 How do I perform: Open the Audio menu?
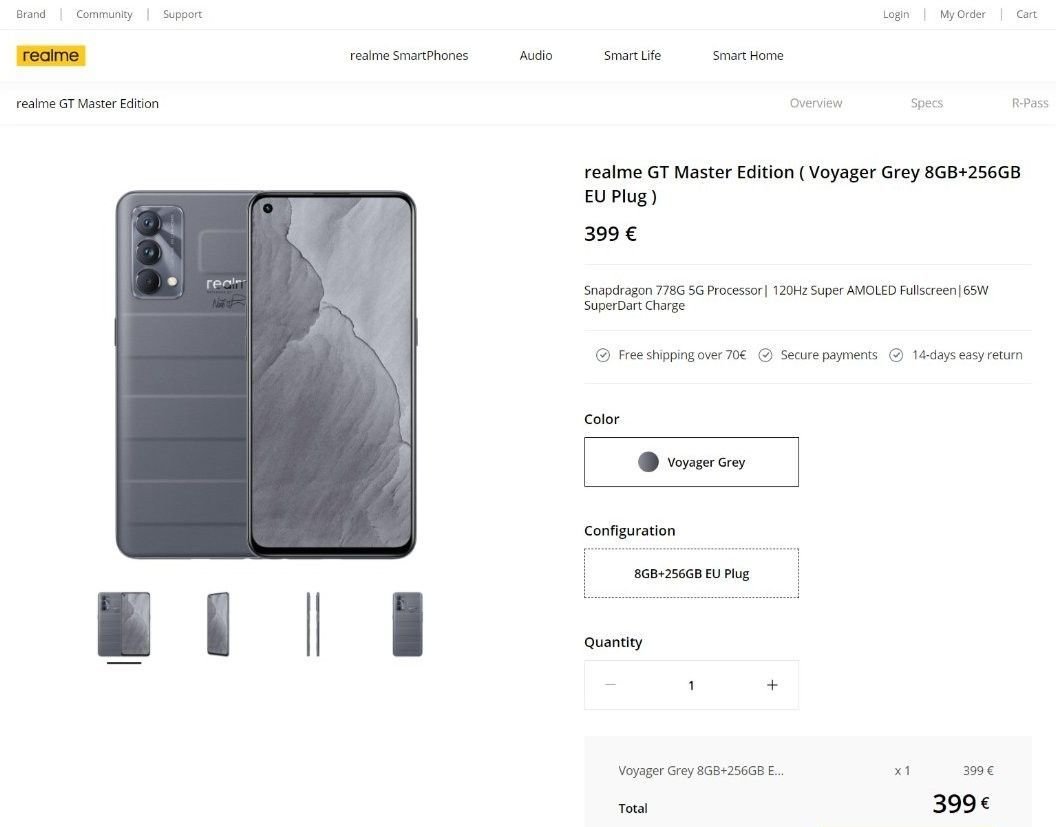click(535, 56)
